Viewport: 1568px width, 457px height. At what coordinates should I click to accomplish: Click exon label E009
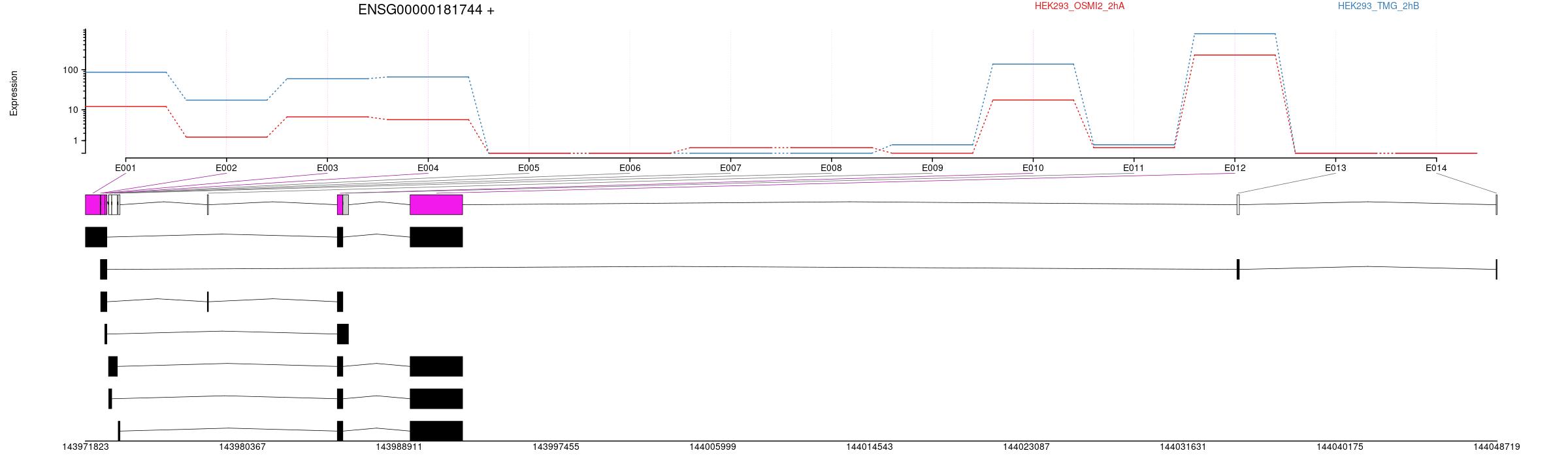point(932,168)
